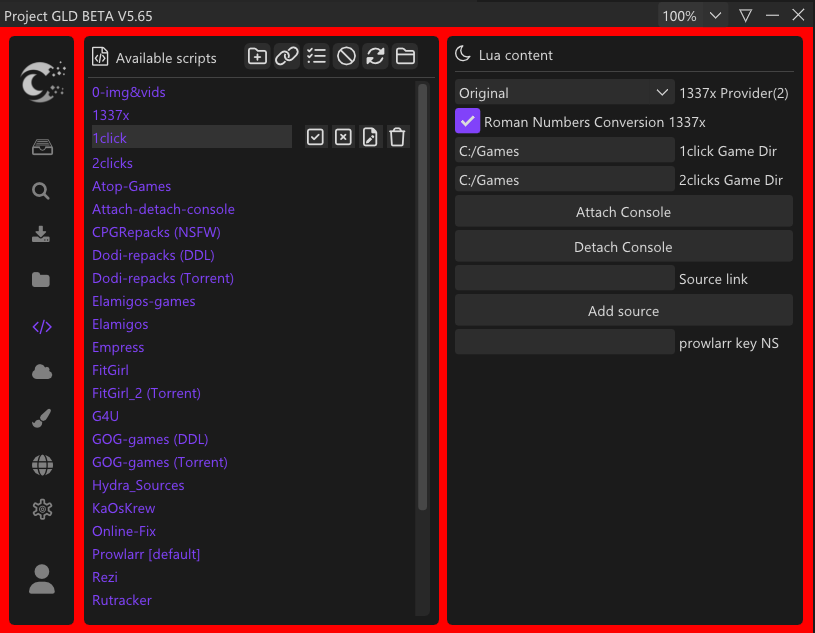Select the 2clicks script
Screen dimensions: 815x633
tap(112, 163)
